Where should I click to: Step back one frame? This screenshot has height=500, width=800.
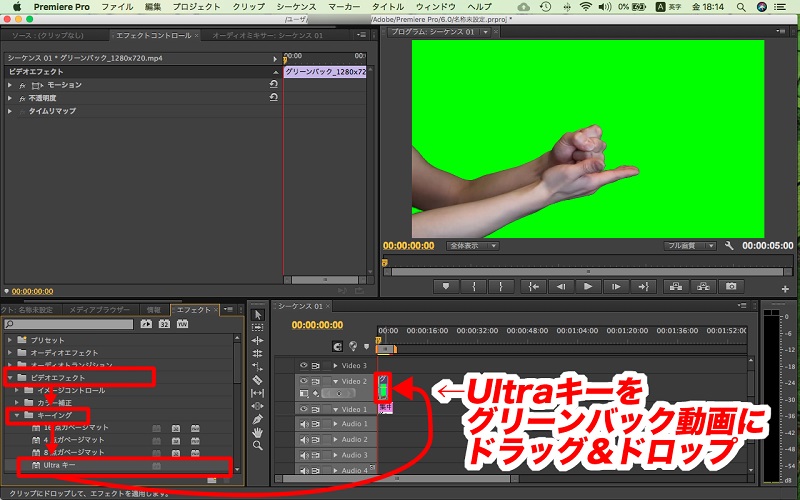click(561, 287)
